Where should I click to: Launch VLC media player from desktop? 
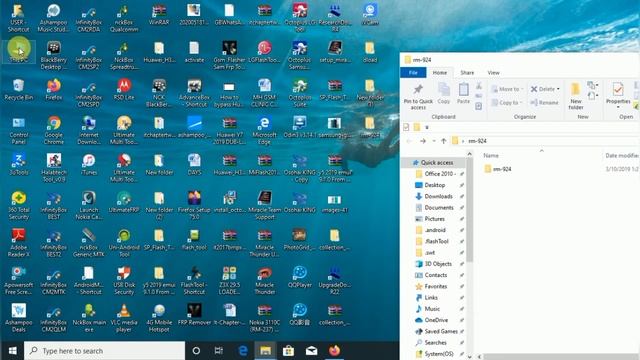pyautogui.click(x=124, y=318)
